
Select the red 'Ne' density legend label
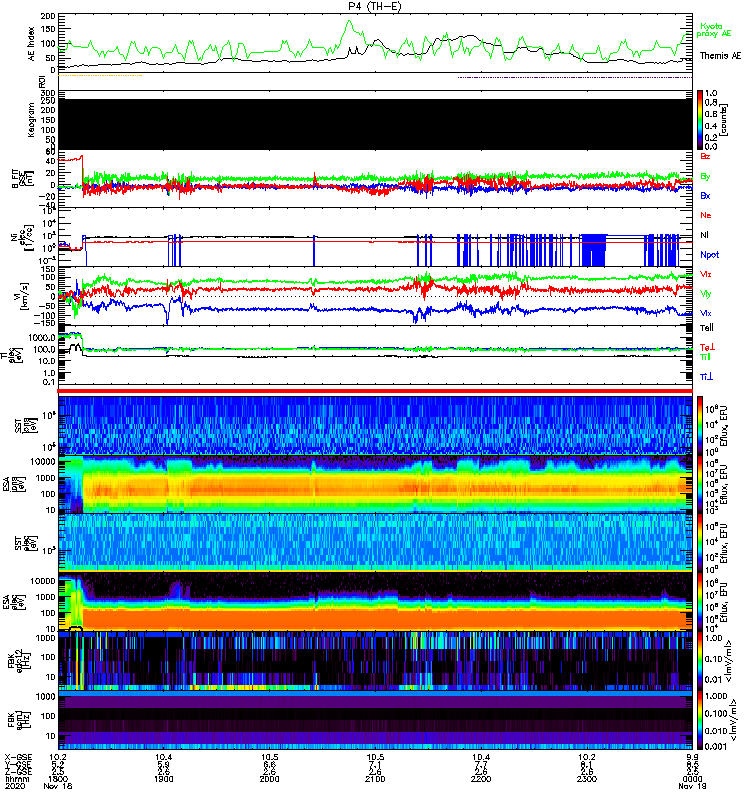click(706, 215)
